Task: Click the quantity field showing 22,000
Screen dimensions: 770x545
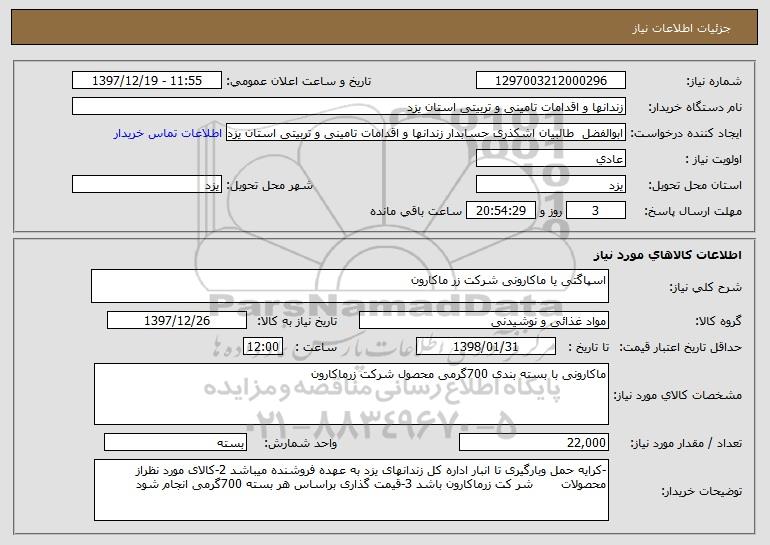Action: [534, 442]
